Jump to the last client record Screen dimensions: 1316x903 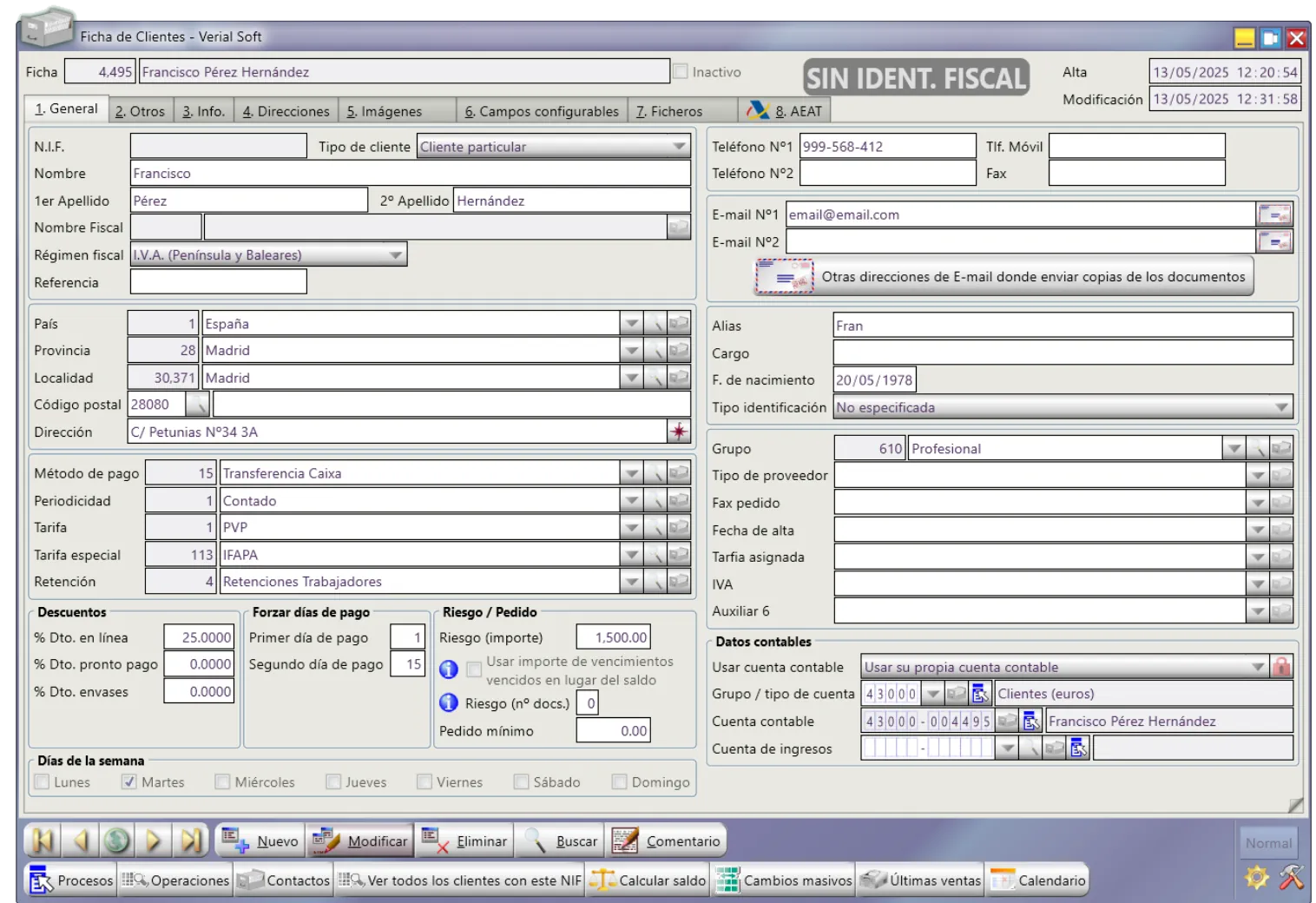click(190, 840)
